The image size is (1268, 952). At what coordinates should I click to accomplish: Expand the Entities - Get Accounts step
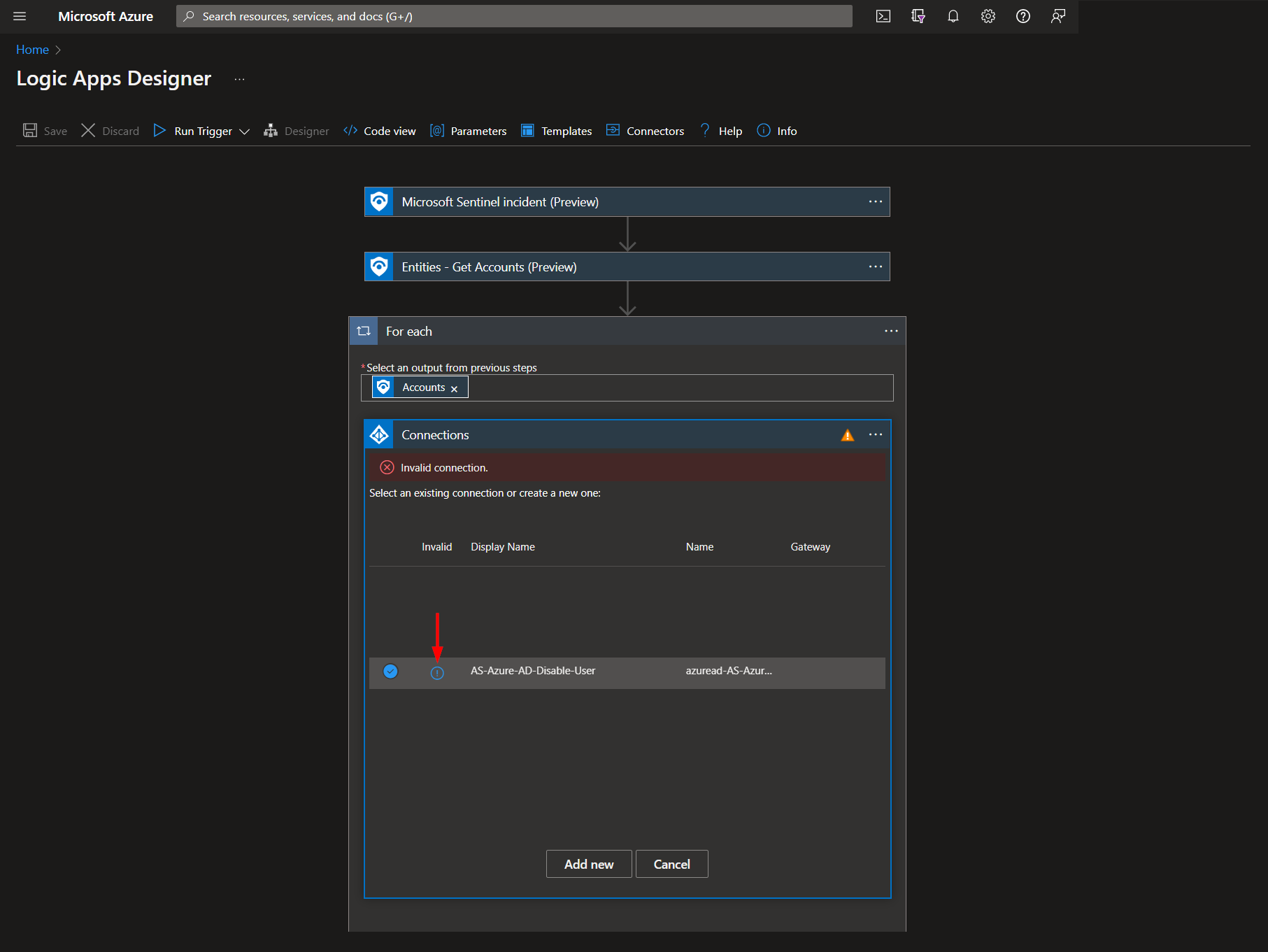pyautogui.click(x=627, y=267)
